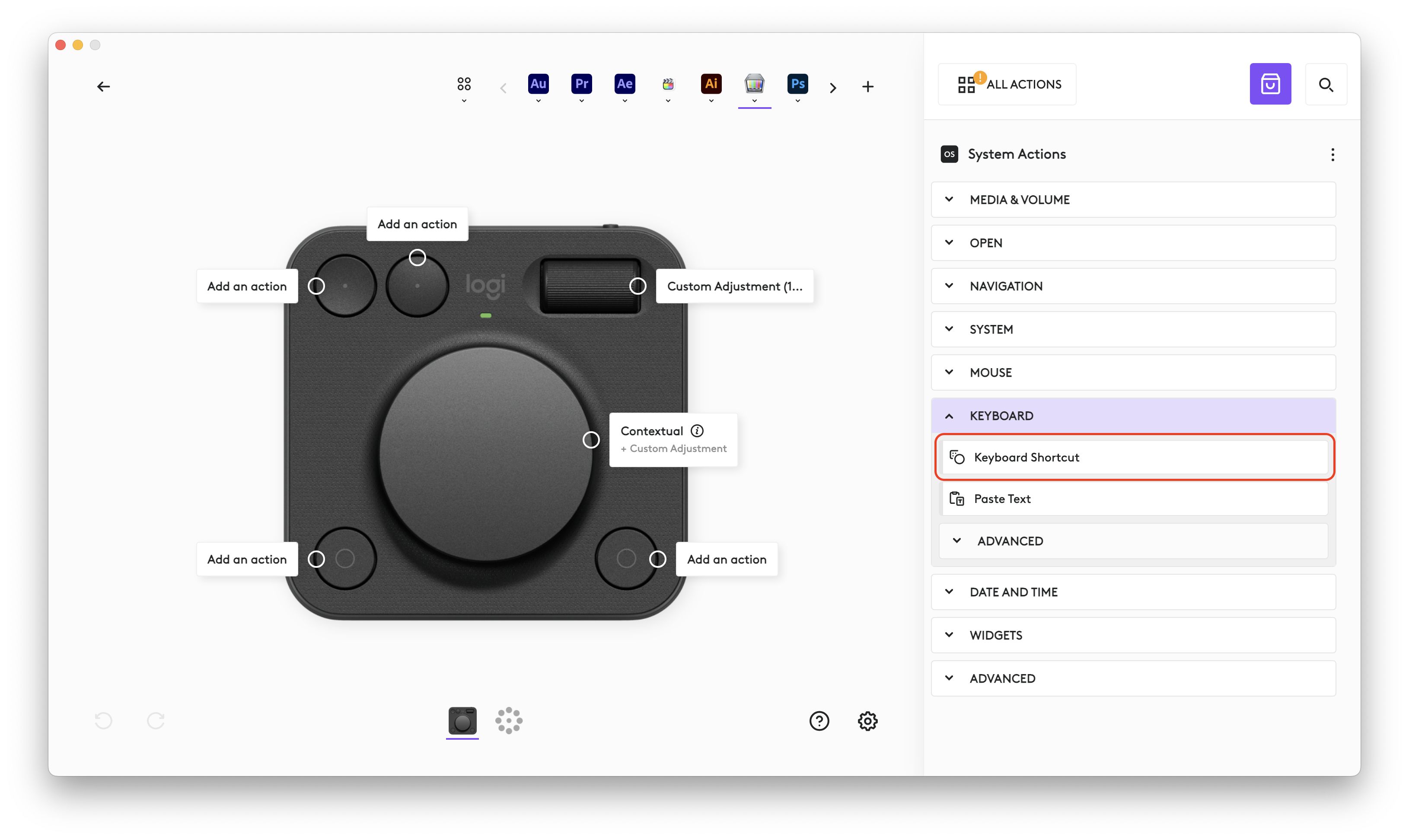This screenshot has height=840, width=1409.
Task: Open the roller's Custom Adjustment label
Action: (x=734, y=286)
